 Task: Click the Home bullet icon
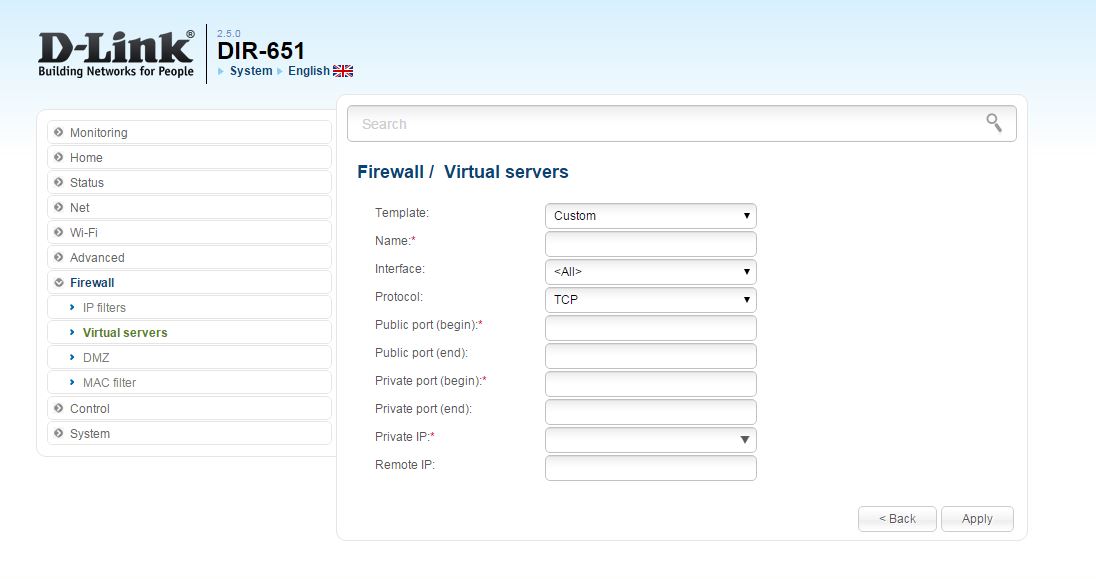pos(59,157)
